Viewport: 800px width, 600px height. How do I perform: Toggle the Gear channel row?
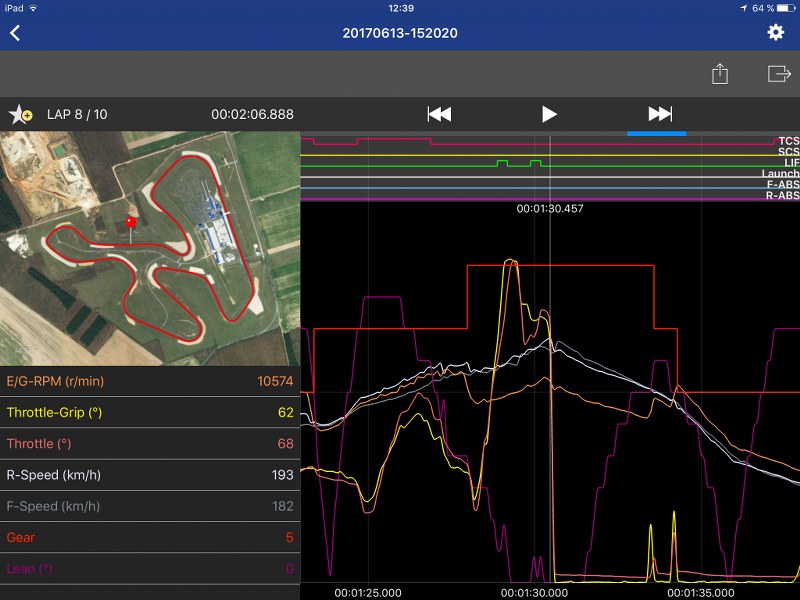pos(150,537)
